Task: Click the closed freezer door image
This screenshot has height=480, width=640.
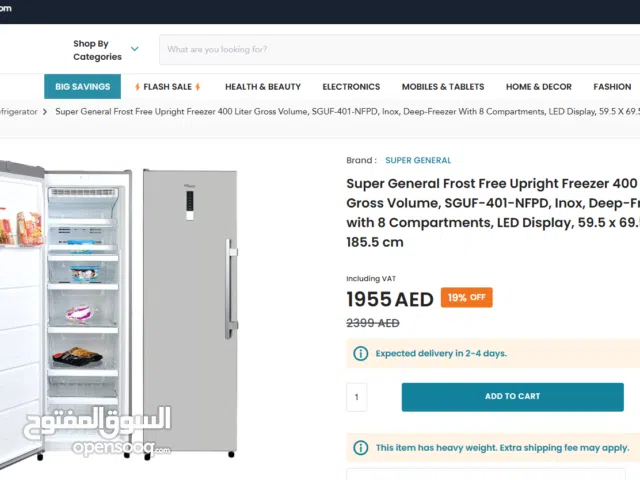Action: (190, 310)
